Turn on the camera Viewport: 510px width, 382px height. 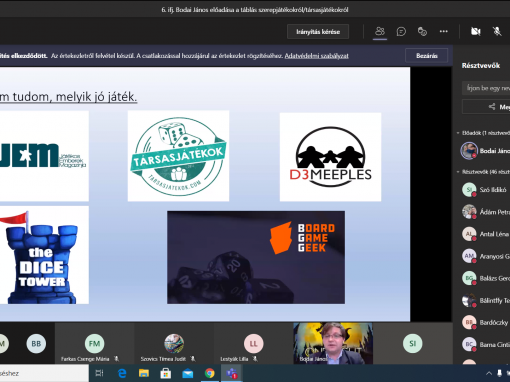point(476,31)
